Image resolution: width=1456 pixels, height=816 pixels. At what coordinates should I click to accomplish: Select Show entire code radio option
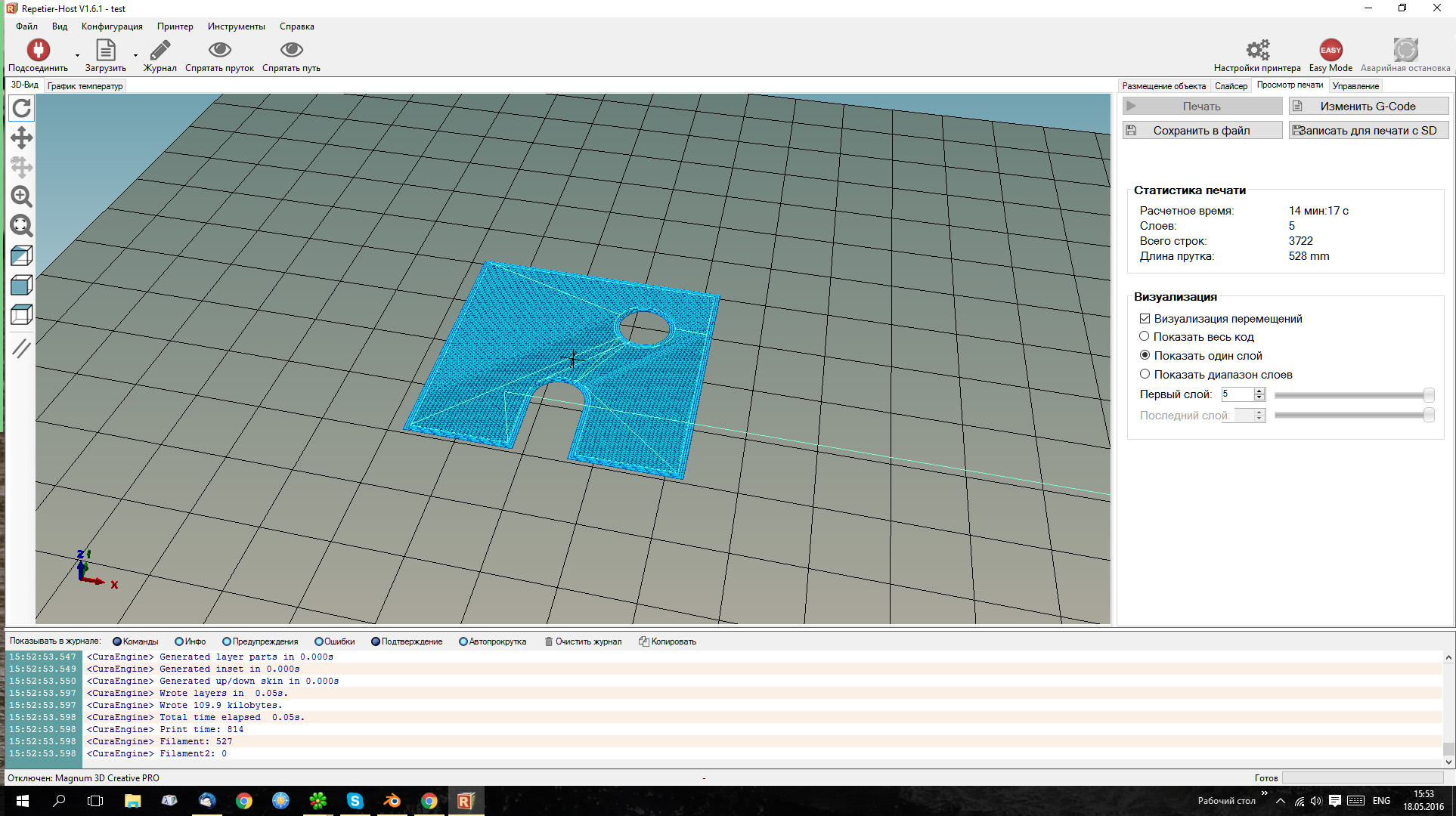1145,337
